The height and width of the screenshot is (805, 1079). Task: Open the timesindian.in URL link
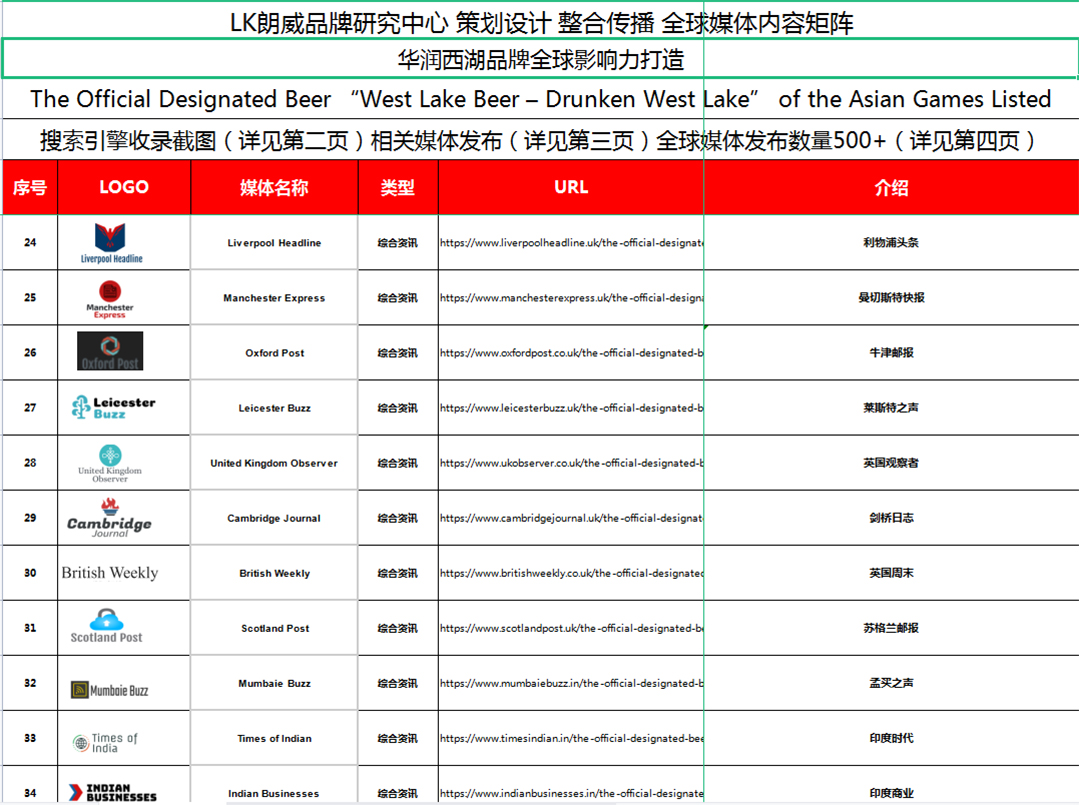pos(571,738)
